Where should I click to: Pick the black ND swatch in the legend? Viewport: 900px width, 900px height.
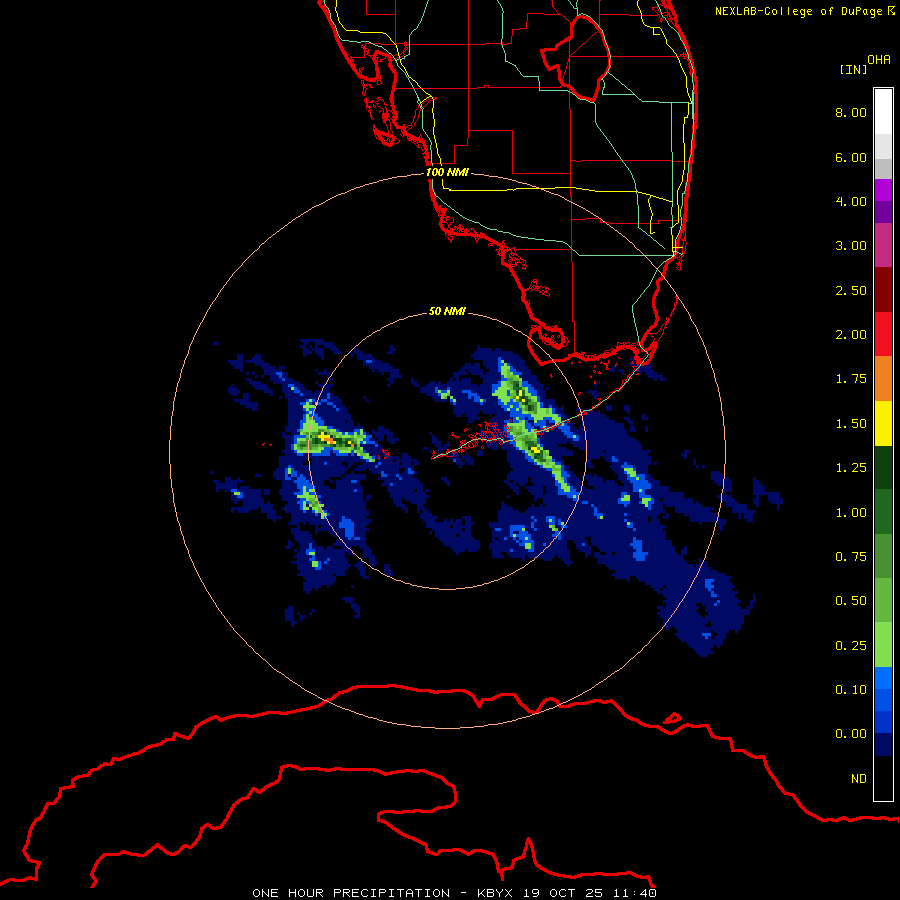[x=883, y=778]
